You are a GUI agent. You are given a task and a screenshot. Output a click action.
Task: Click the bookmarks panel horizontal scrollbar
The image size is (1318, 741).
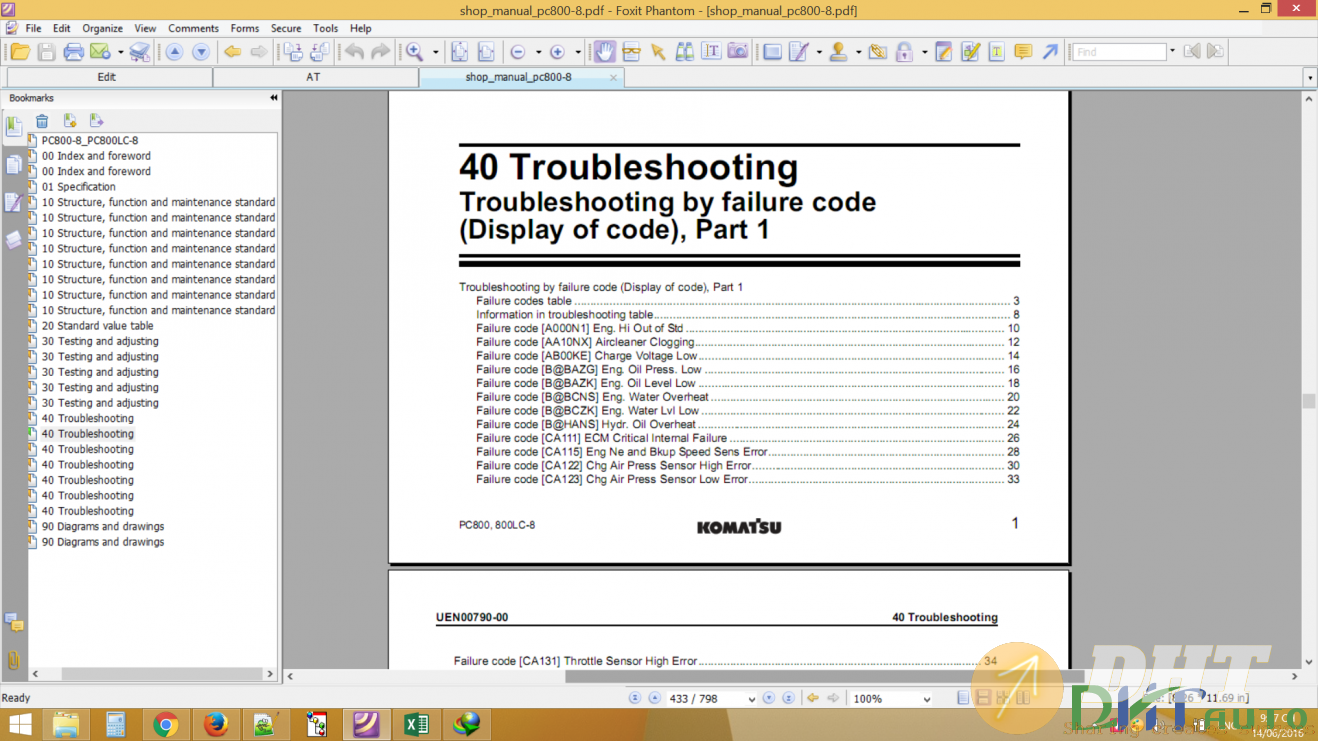[x=153, y=675]
